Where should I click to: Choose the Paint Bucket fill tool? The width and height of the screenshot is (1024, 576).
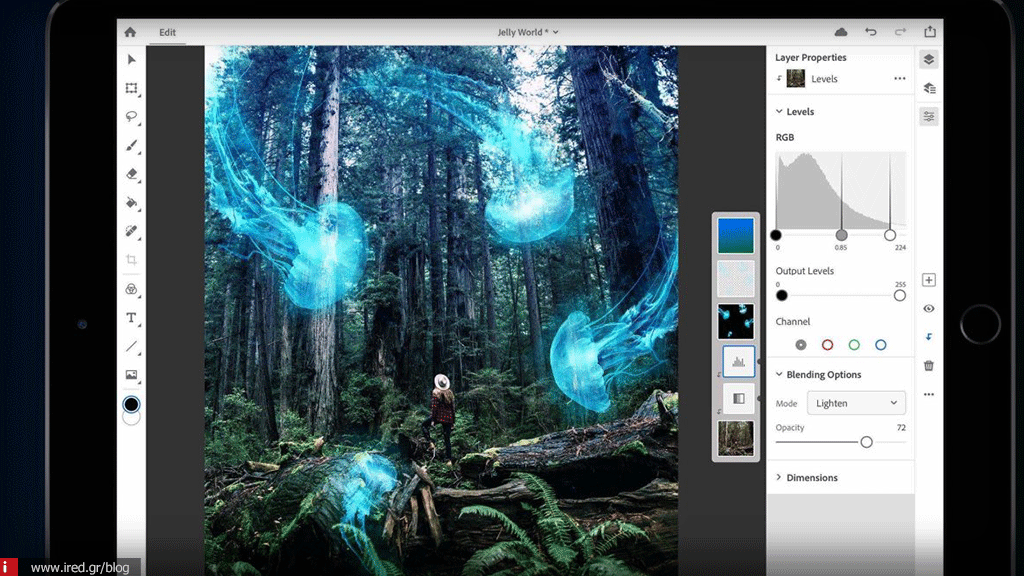tap(131, 203)
